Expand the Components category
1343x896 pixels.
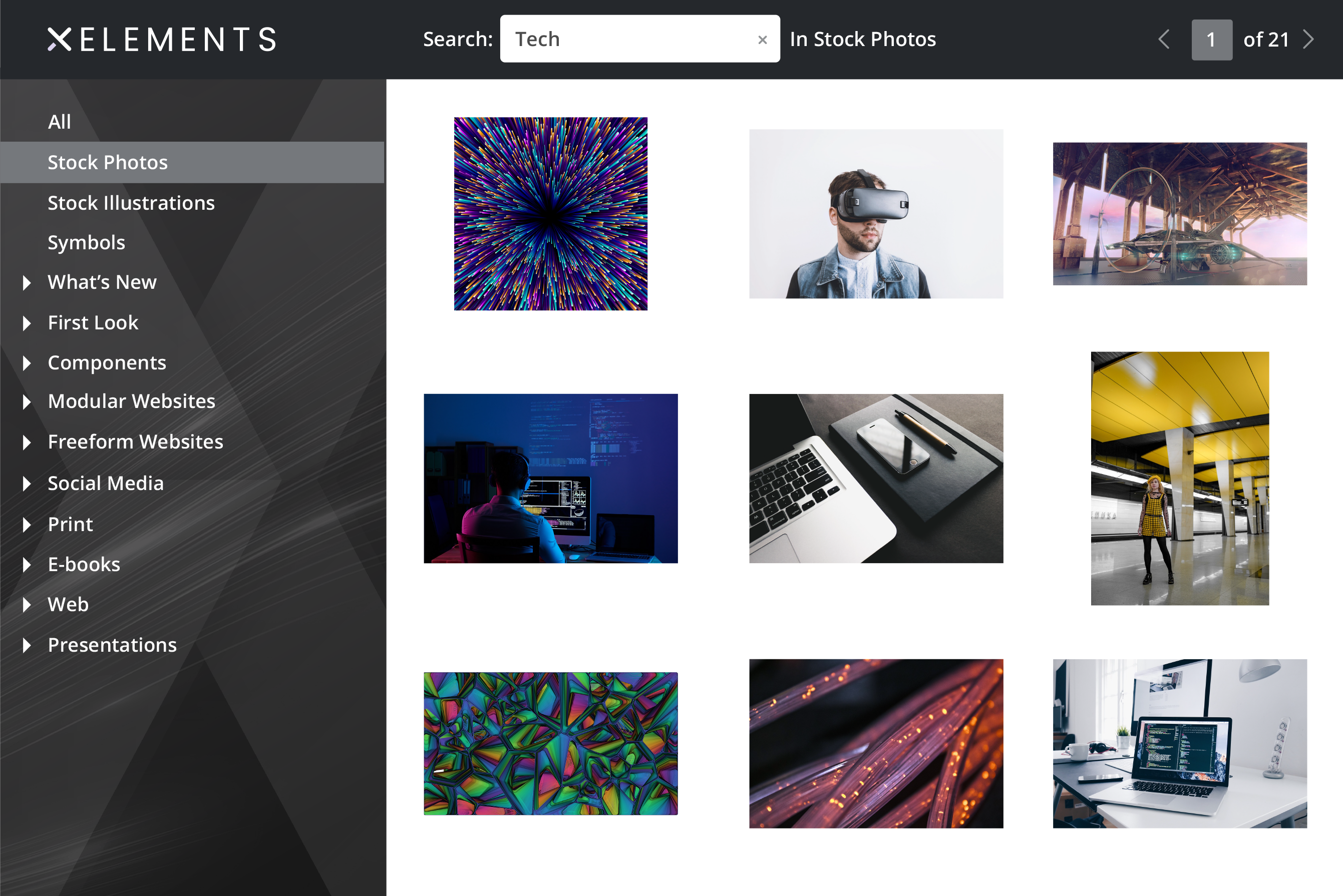(x=107, y=362)
